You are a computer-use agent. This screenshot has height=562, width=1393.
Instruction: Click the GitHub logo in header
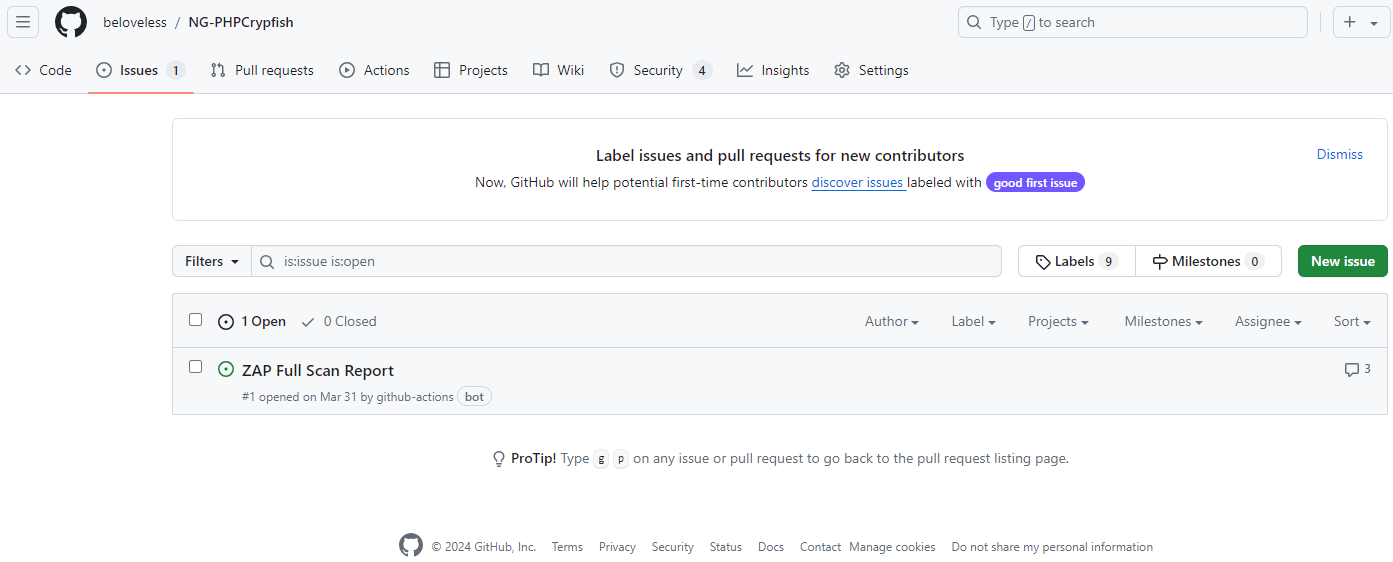tap(71, 22)
